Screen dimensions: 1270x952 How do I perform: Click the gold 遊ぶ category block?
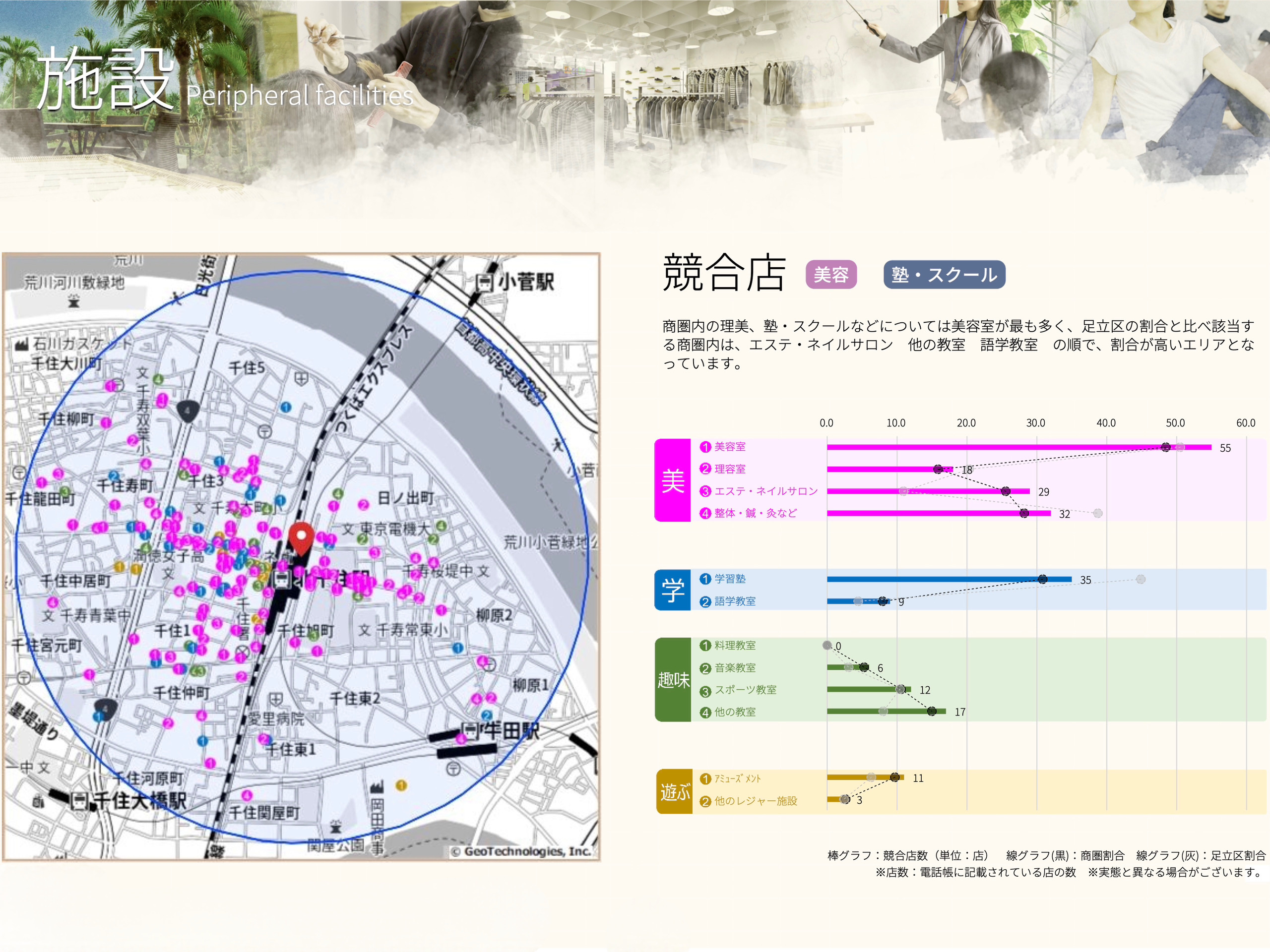click(674, 791)
